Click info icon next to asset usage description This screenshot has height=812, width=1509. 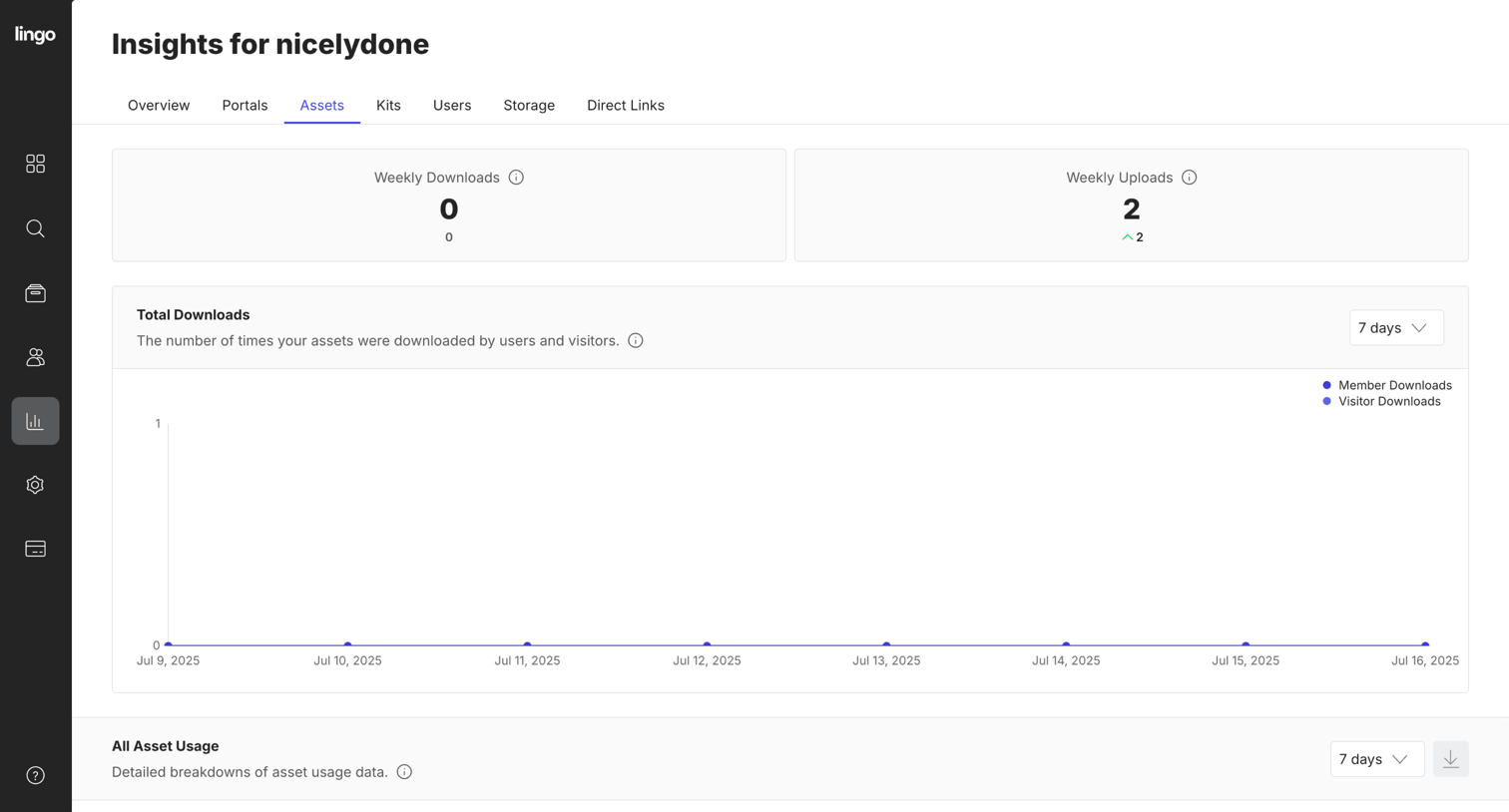point(404,772)
